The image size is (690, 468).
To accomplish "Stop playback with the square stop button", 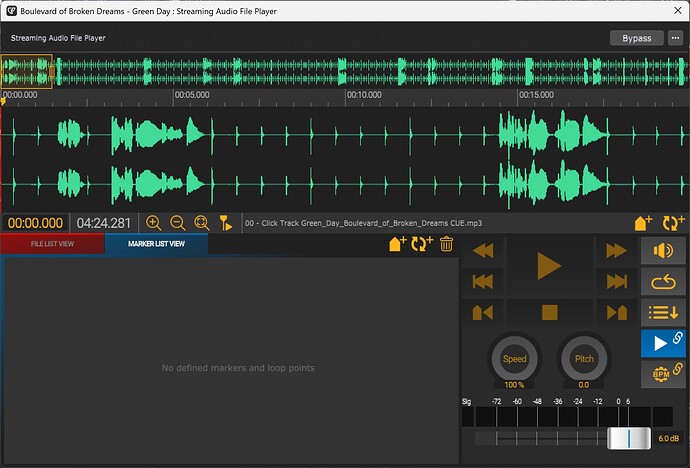I will (550, 313).
